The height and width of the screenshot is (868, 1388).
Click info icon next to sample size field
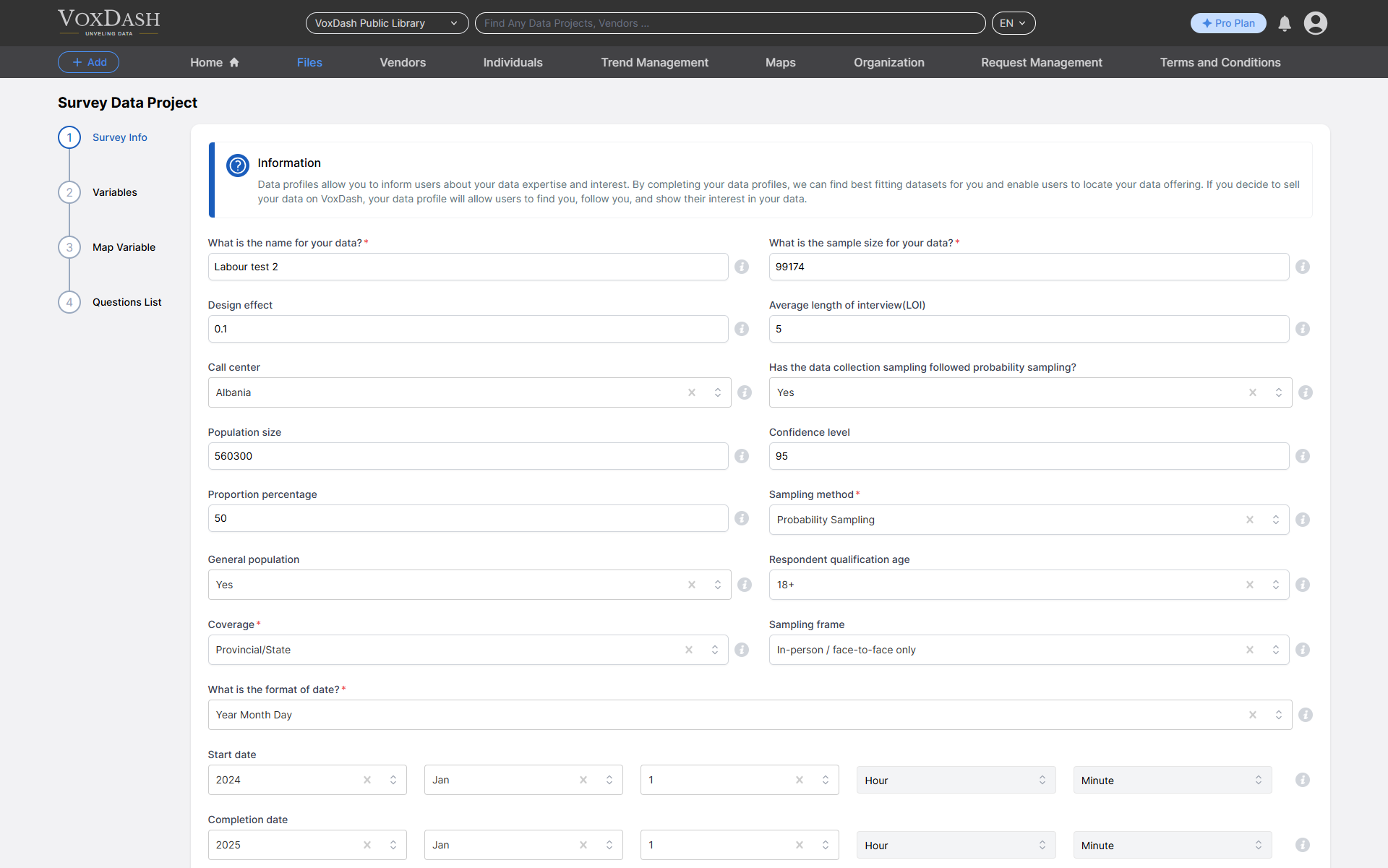tap(1302, 267)
